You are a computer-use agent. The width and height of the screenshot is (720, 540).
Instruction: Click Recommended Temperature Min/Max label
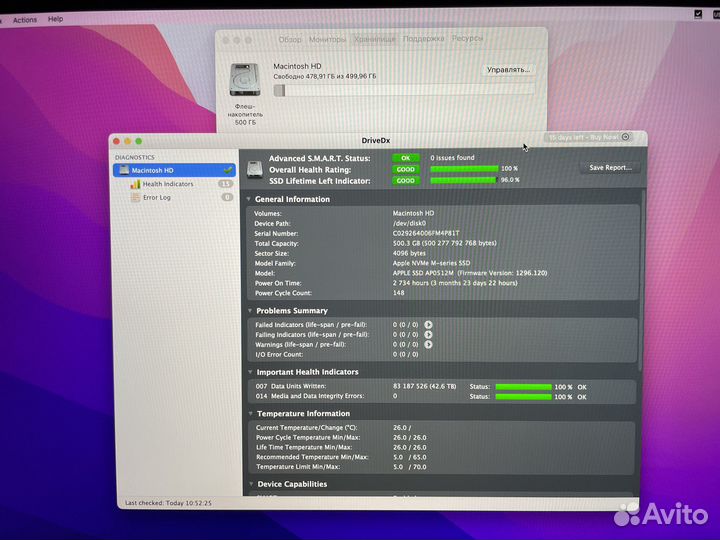click(x=312, y=457)
